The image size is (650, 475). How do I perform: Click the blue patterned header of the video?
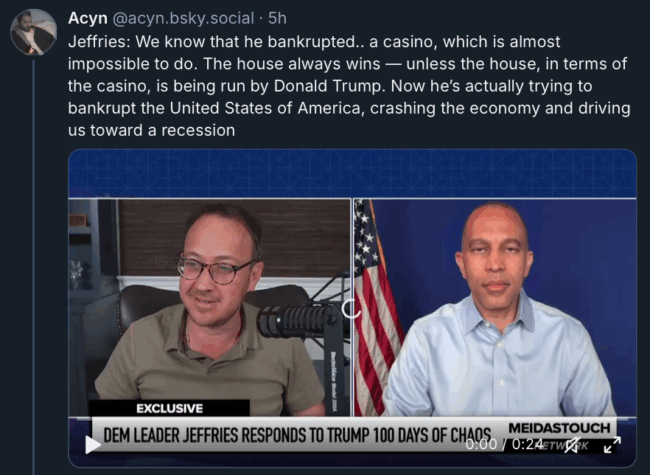[352, 173]
